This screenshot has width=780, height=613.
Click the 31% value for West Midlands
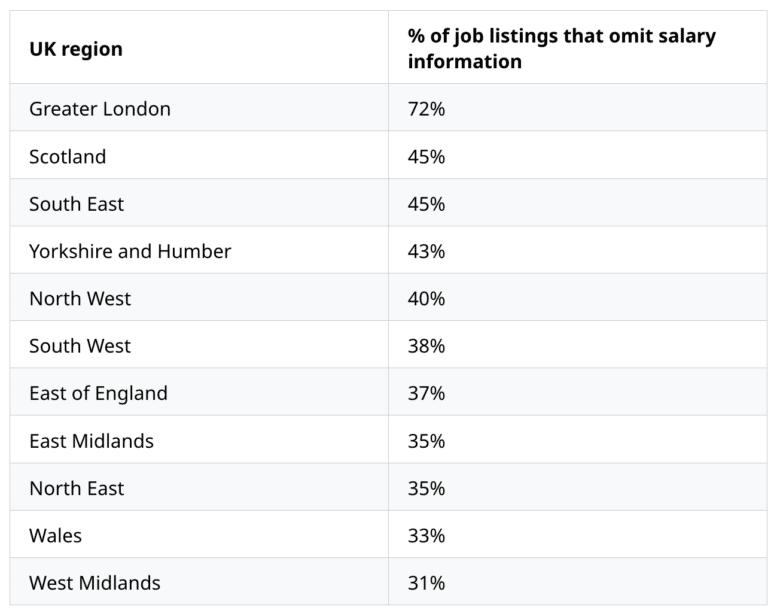(426, 583)
